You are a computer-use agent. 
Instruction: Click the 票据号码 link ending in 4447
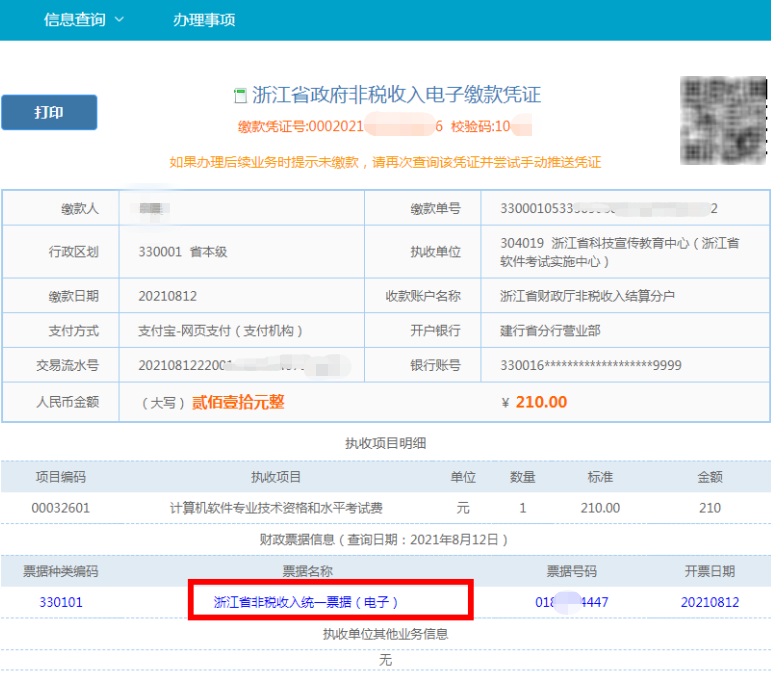point(572,602)
